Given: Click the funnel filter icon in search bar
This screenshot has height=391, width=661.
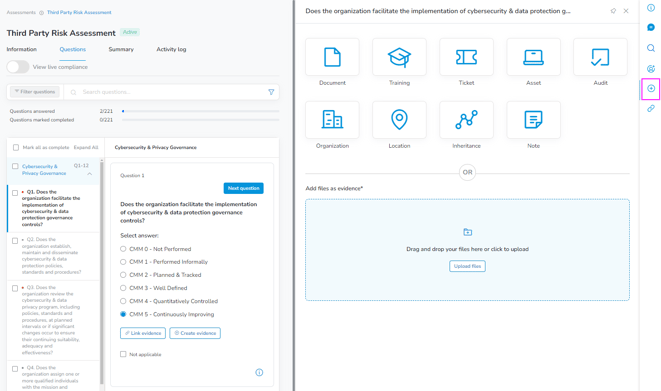Looking at the screenshot, I should click(271, 92).
